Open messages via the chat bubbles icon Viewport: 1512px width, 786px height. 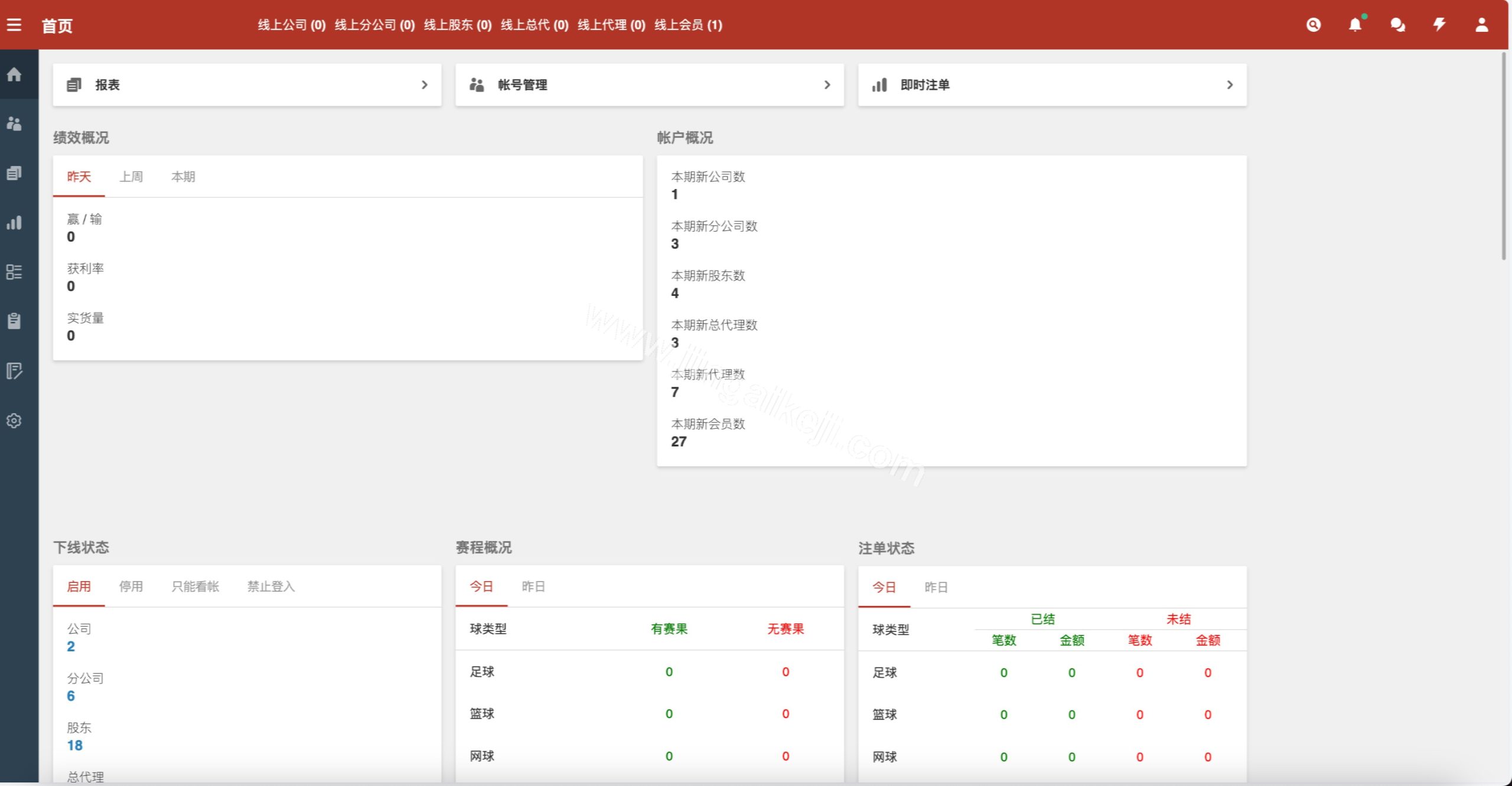1397,25
